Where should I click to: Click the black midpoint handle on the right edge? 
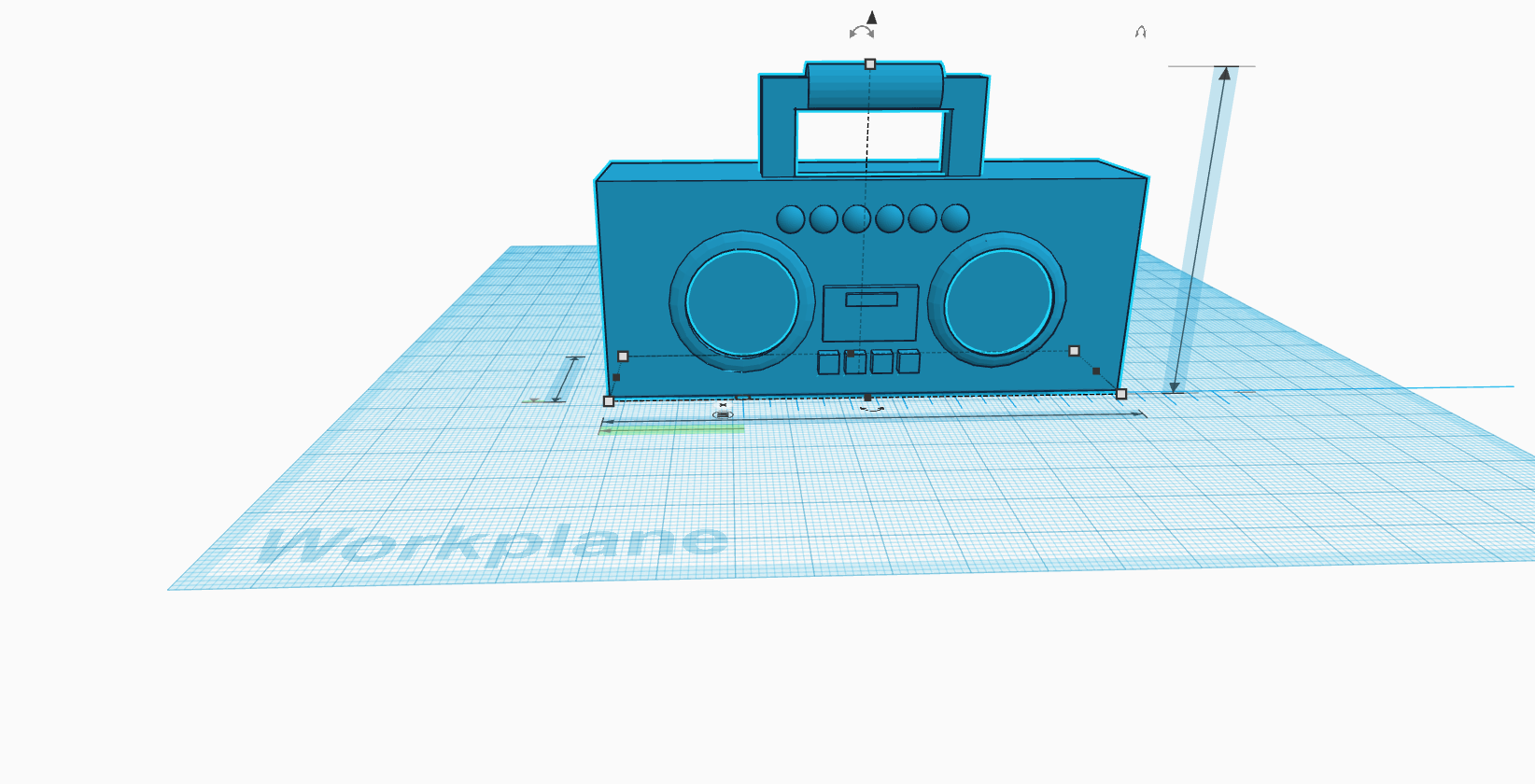1096,371
